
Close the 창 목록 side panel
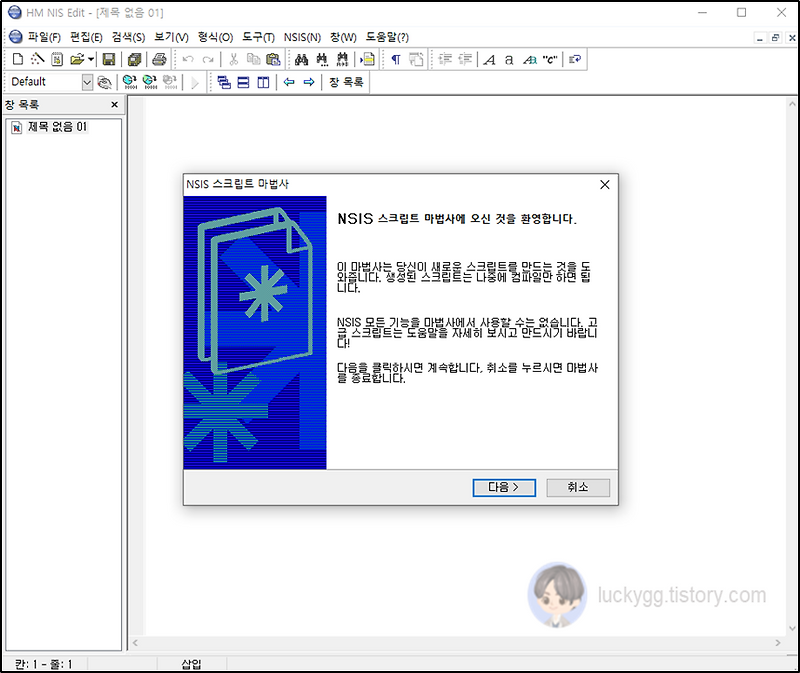click(114, 105)
